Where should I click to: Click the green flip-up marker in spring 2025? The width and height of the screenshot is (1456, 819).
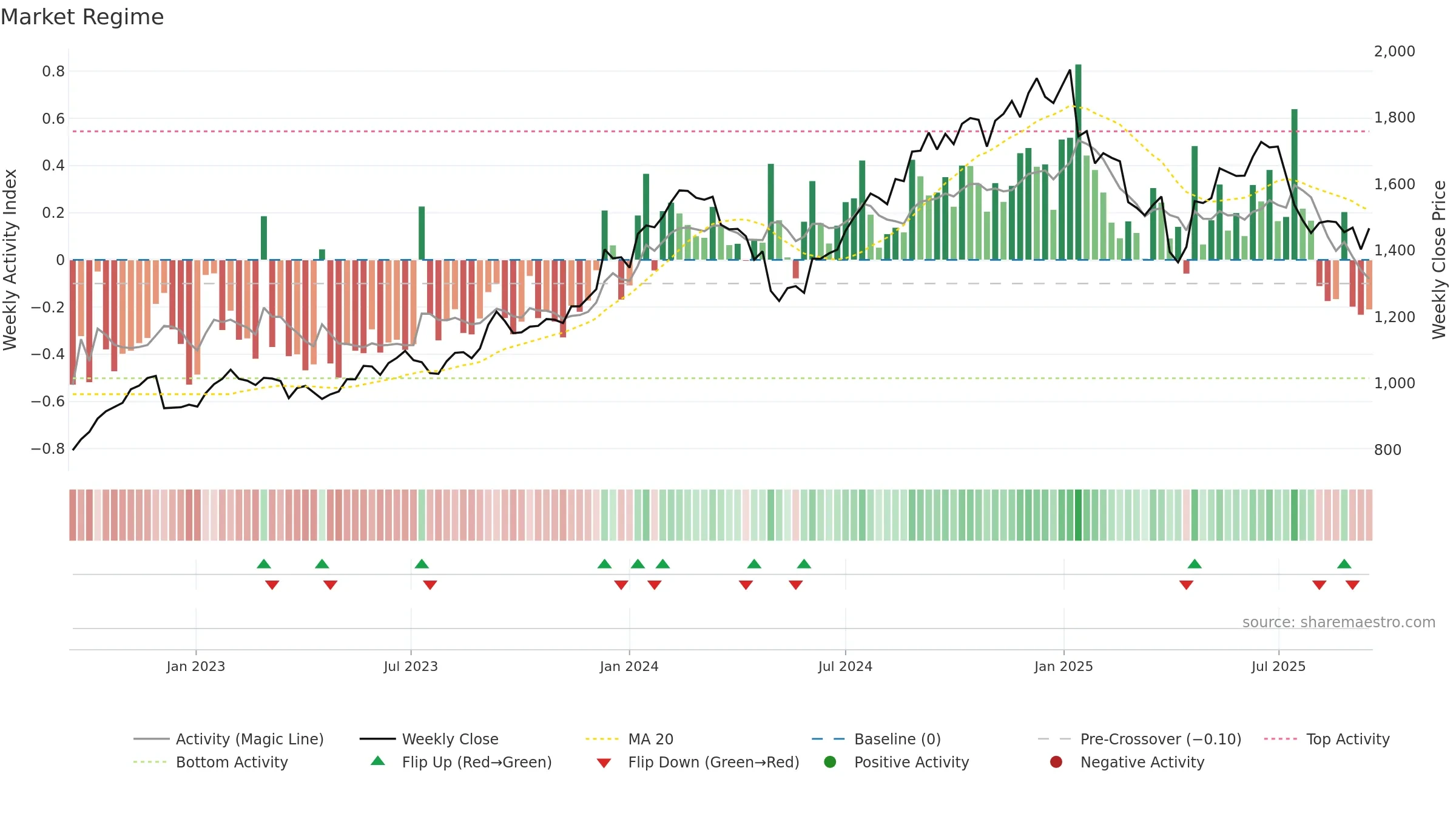click(x=1195, y=564)
